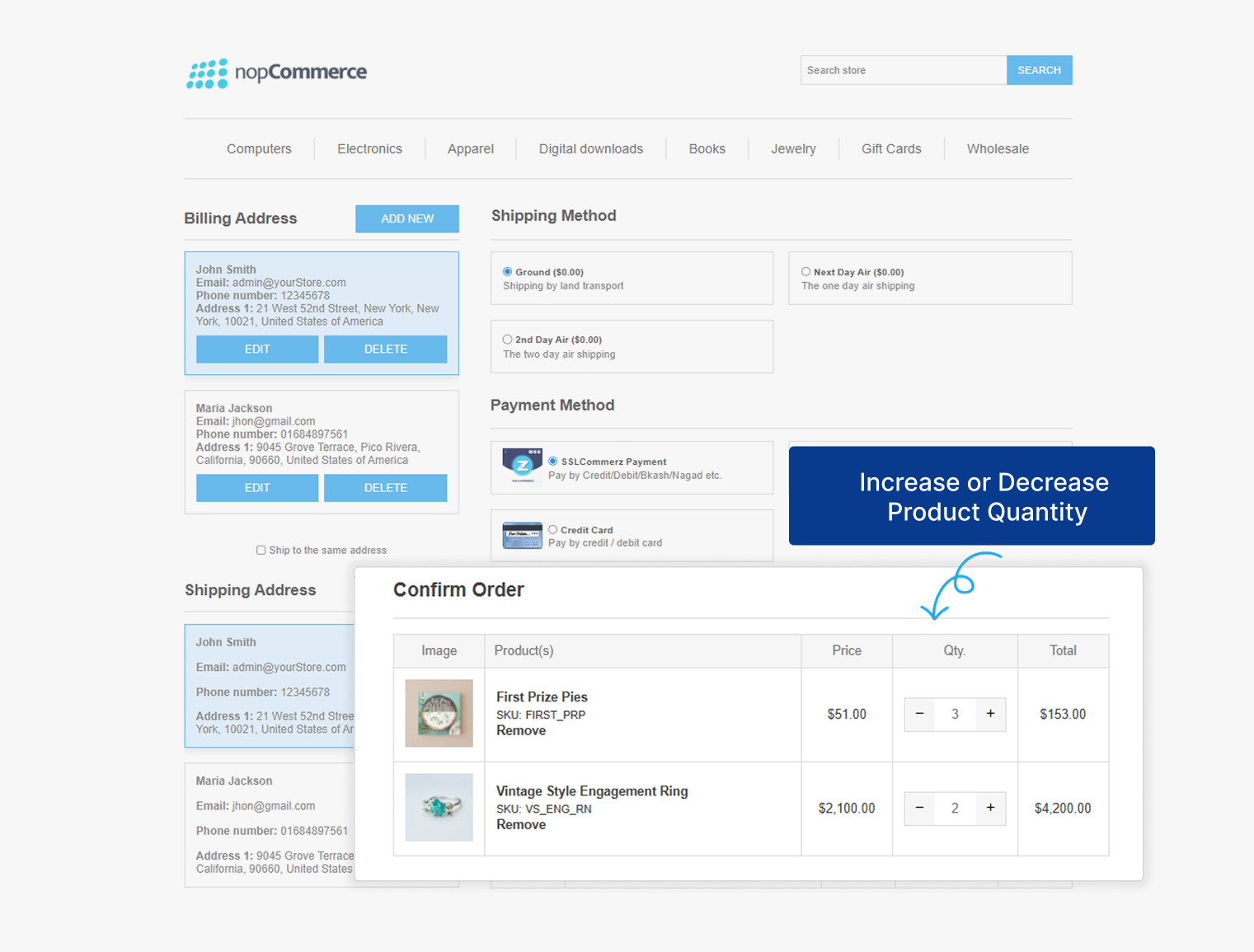Select 2nd Day Air shipping option

507,339
